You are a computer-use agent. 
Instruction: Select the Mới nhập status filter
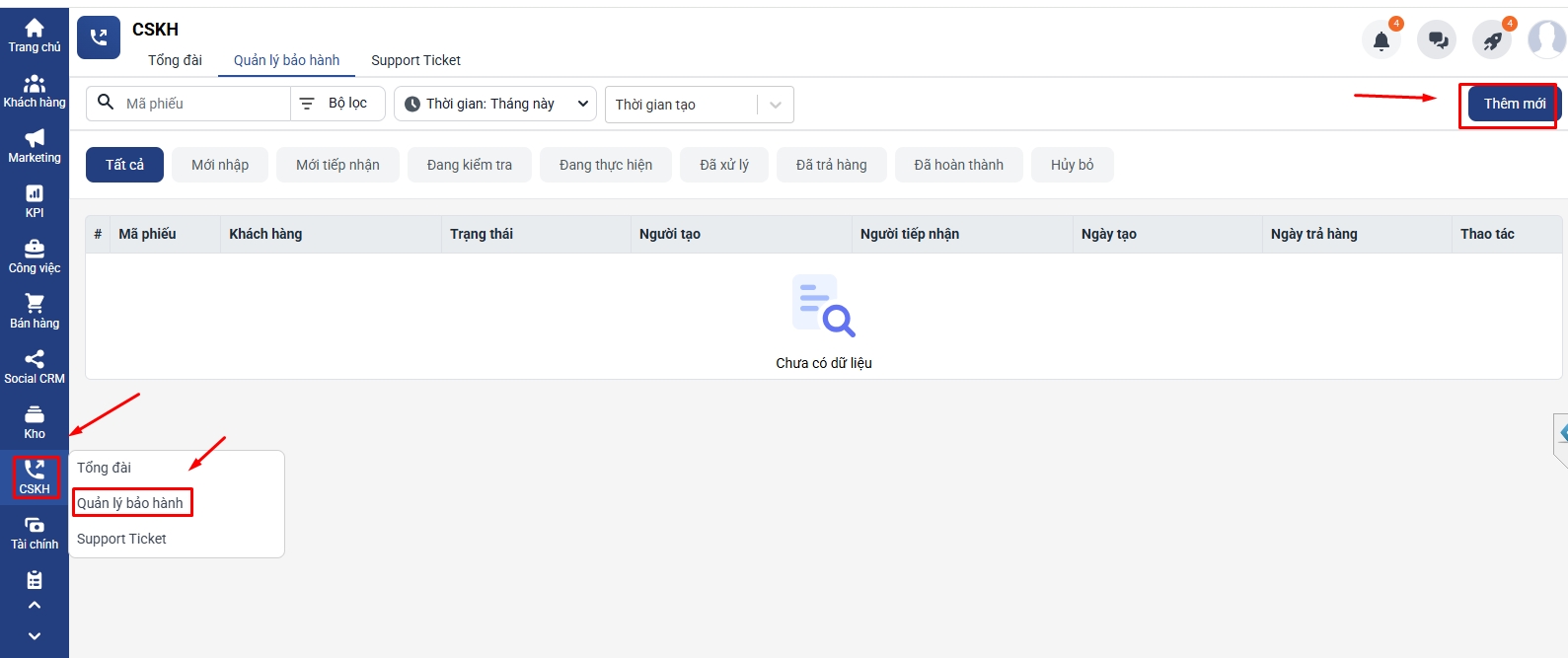(x=220, y=165)
